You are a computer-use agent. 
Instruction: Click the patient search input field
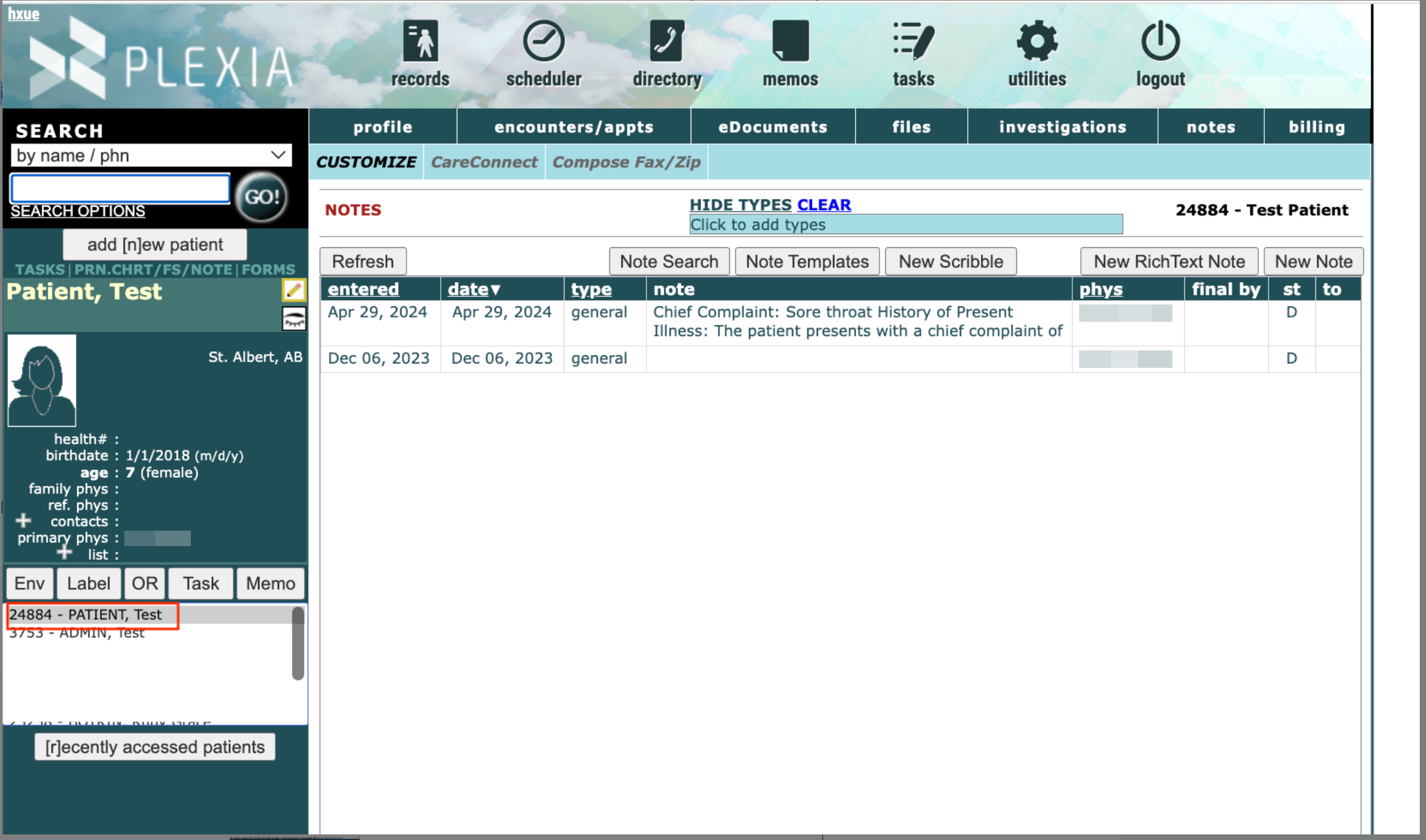point(121,188)
